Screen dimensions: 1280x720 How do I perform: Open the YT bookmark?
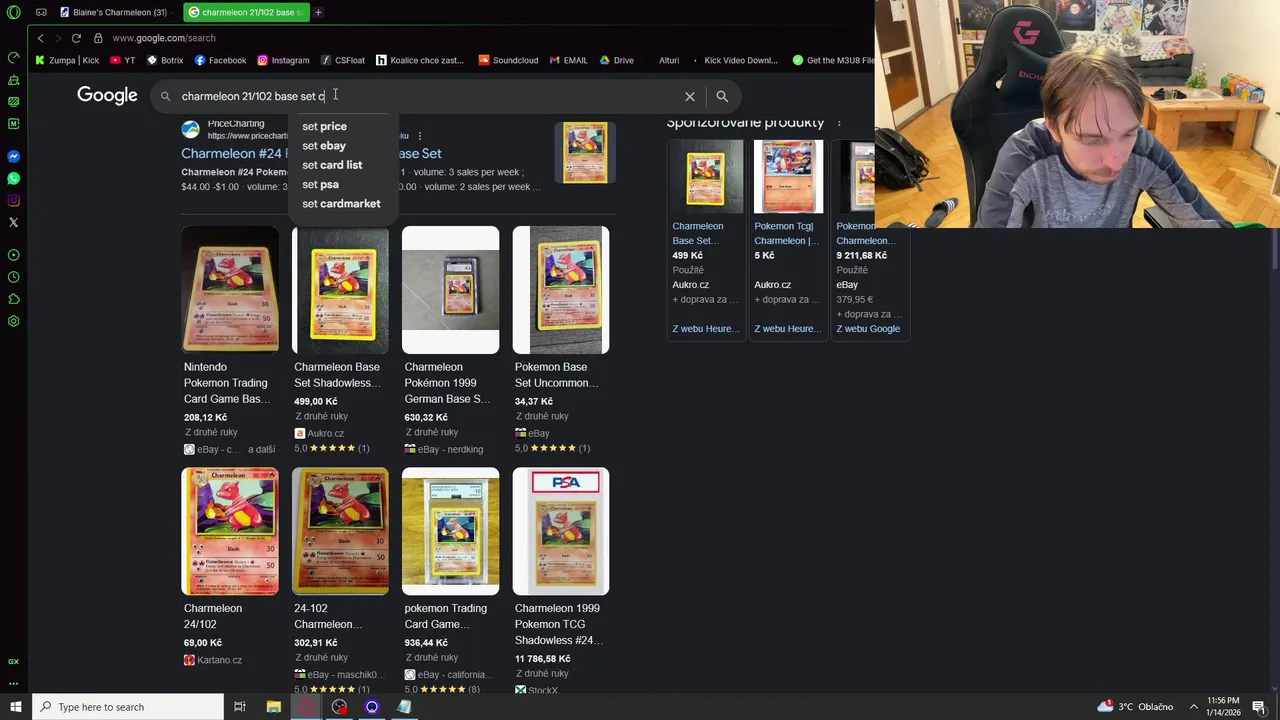tap(122, 60)
